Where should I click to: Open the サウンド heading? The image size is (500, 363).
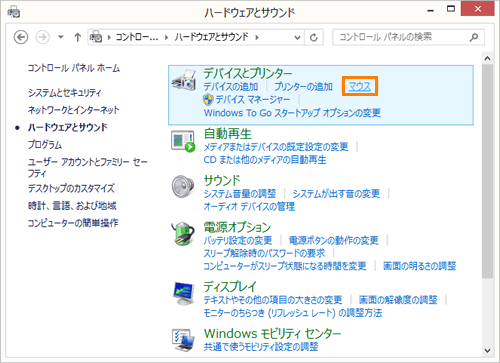coord(222,180)
